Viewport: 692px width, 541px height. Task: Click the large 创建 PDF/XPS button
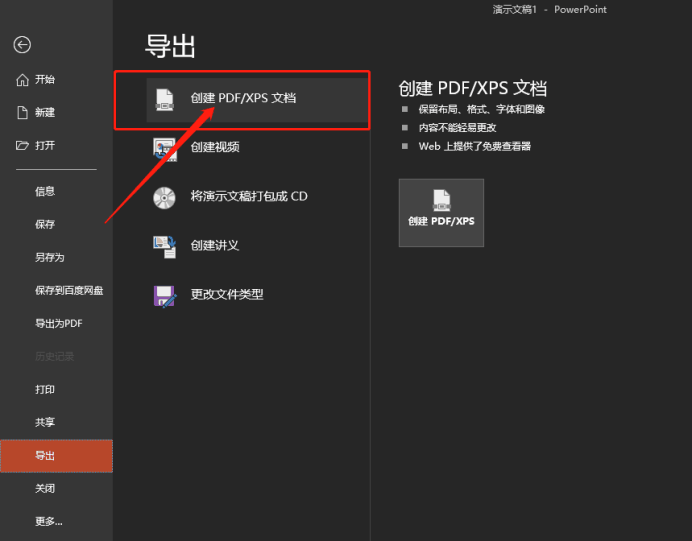[441, 213]
